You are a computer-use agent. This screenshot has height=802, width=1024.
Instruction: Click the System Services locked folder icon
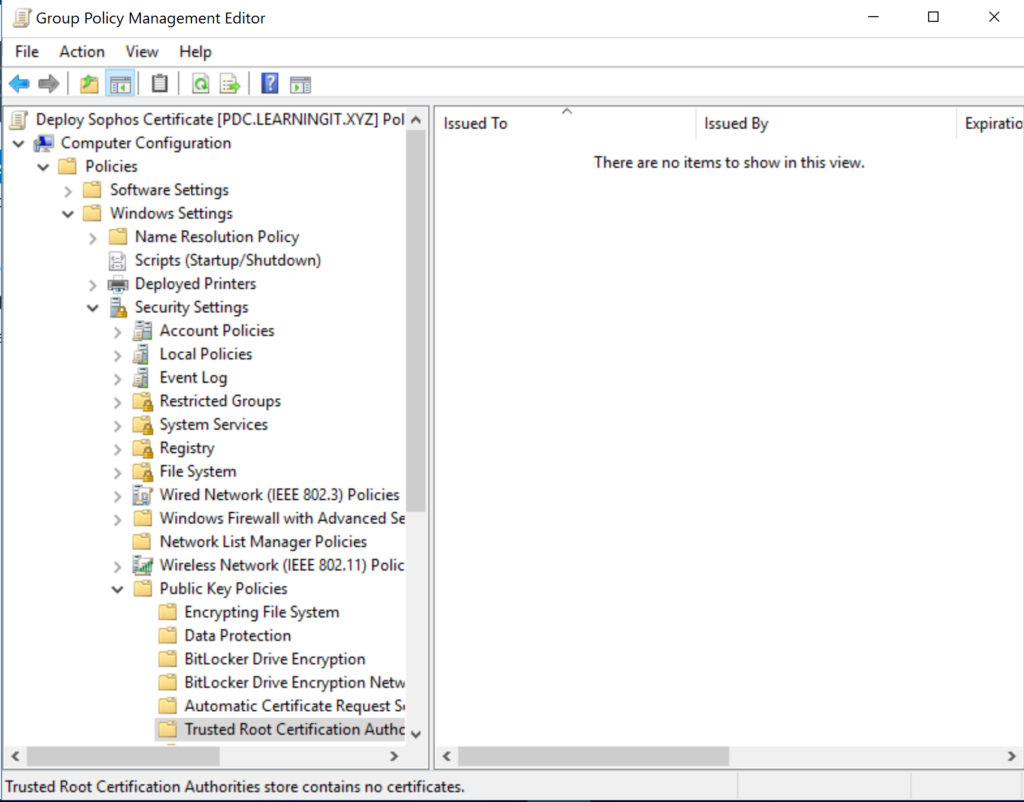click(x=142, y=425)
